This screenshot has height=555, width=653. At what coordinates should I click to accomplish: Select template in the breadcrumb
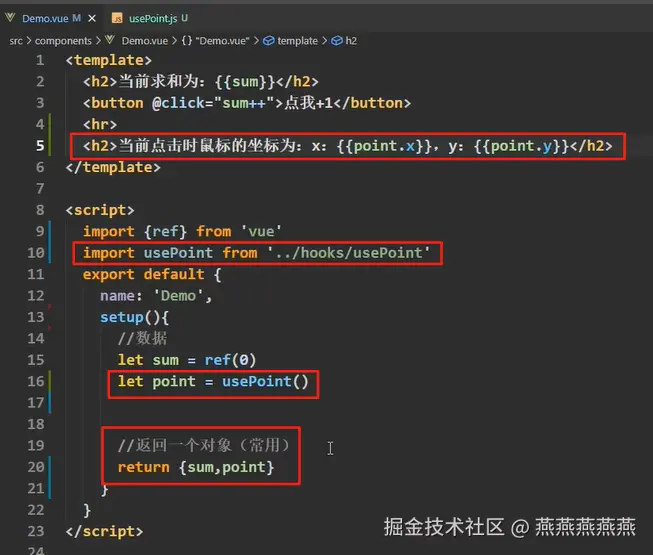pos(297,41)
